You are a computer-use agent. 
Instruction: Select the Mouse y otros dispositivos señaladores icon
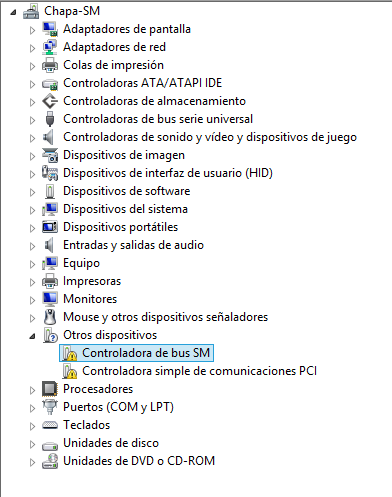point(50,317)
